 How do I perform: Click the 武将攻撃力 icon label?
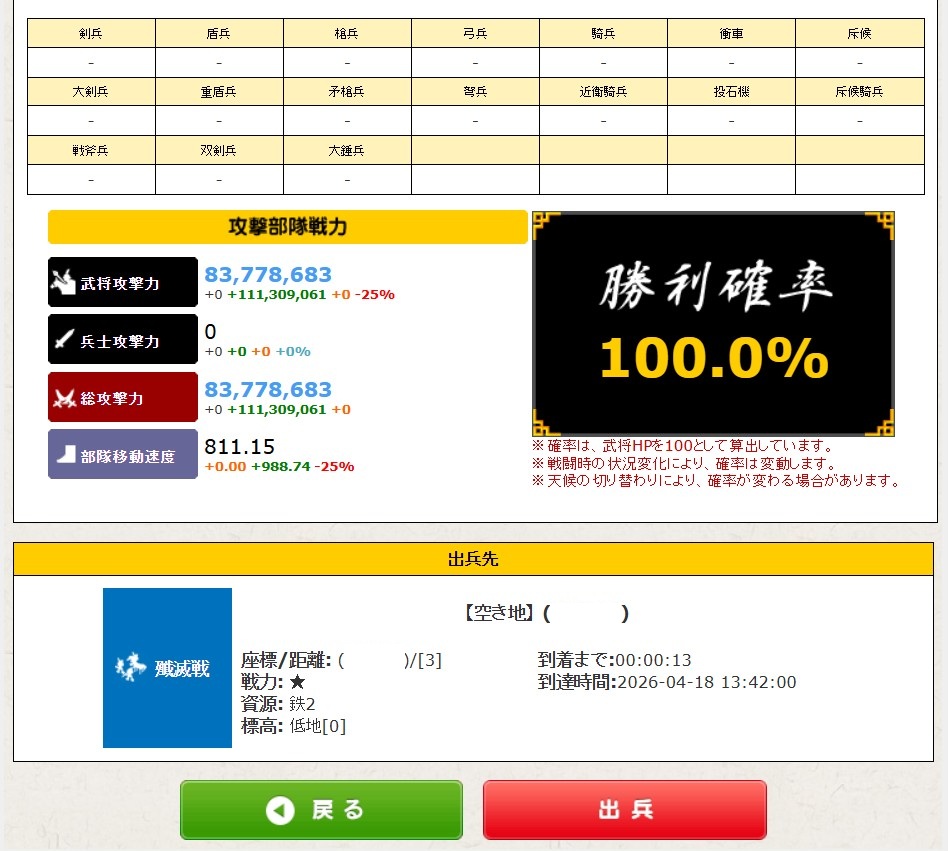pyautogui.click(x=122, y=283)
